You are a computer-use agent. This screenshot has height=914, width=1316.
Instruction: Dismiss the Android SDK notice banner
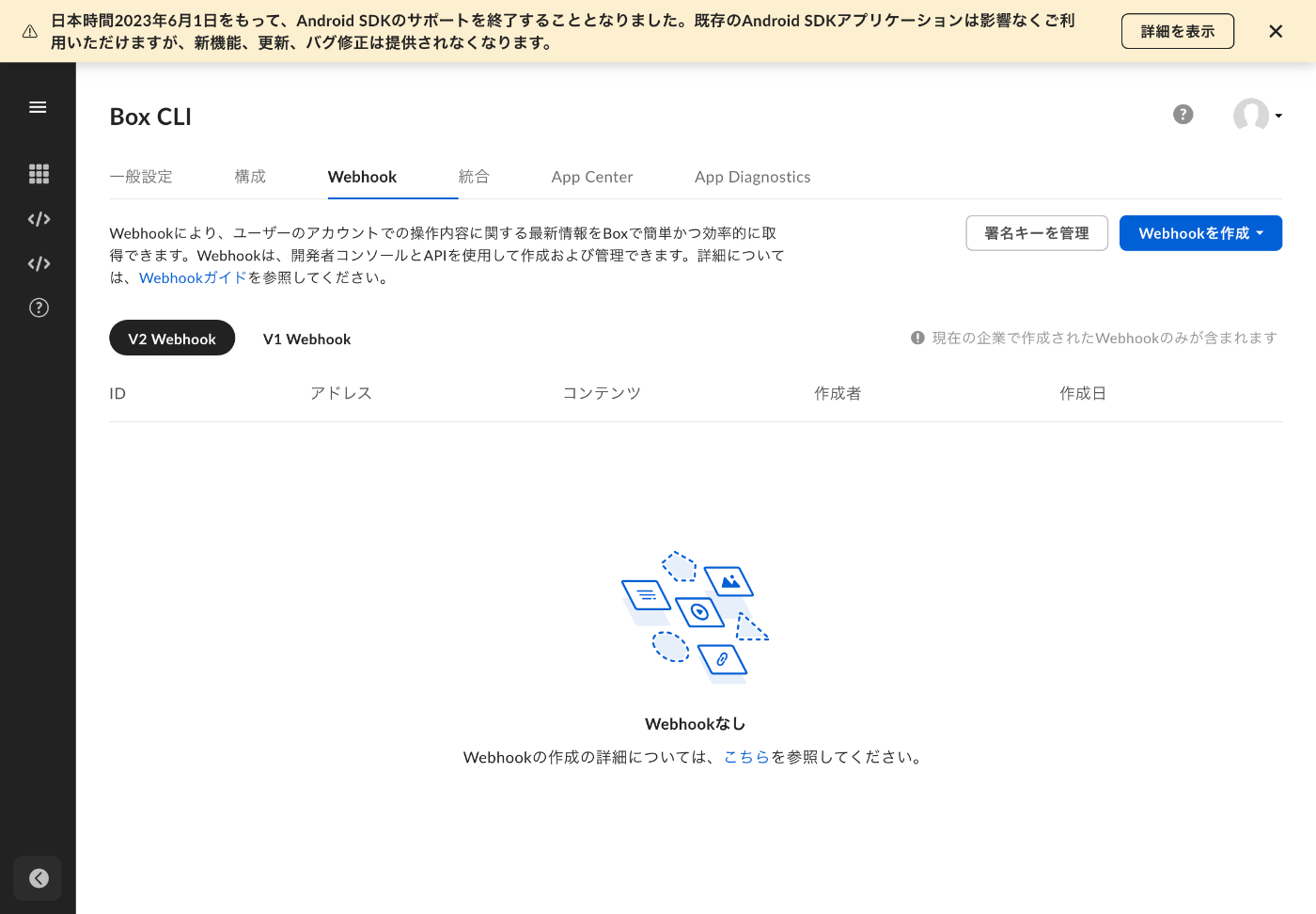tap(1276, 31)
